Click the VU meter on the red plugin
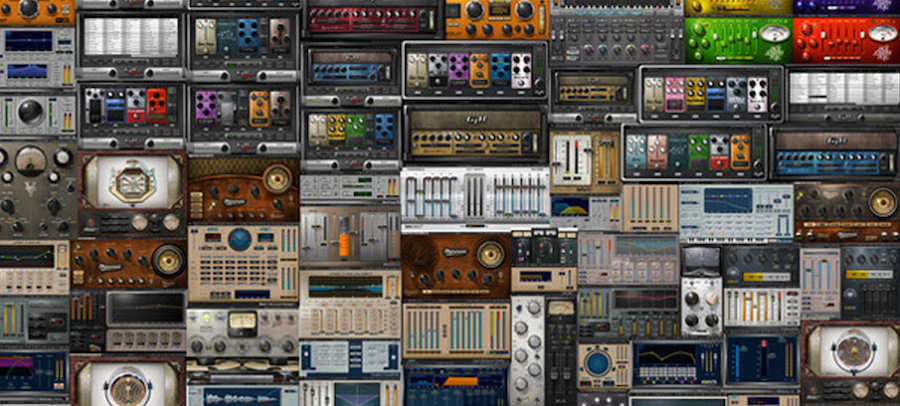This screenshot has height=406, width=900. [x=882, y=33]
